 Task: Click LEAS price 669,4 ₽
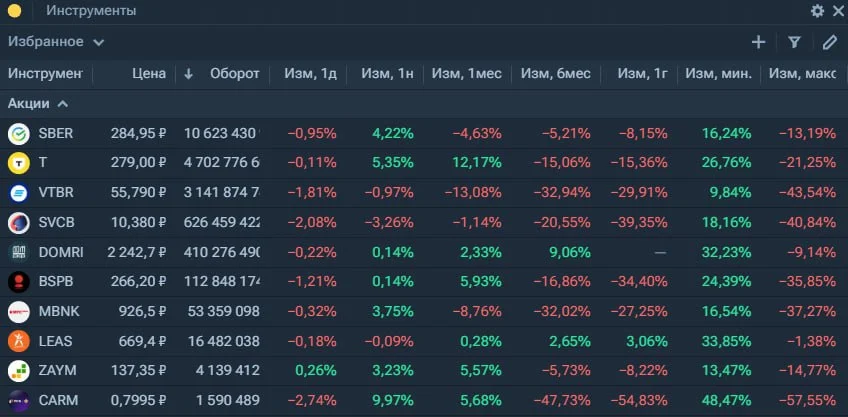(x=143, y=341)
